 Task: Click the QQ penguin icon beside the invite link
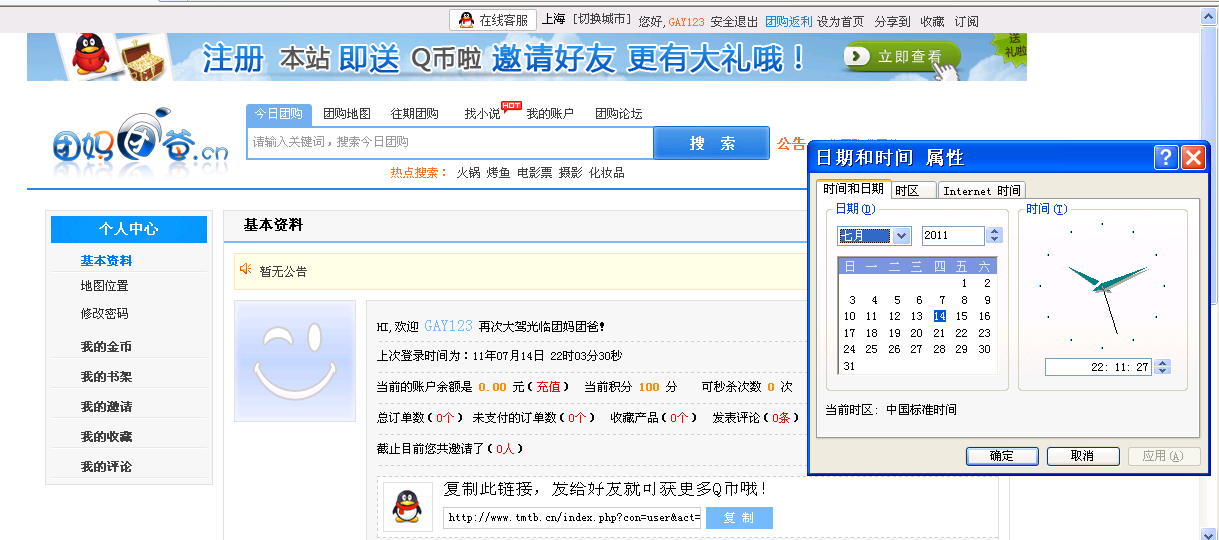coord(407,508)
